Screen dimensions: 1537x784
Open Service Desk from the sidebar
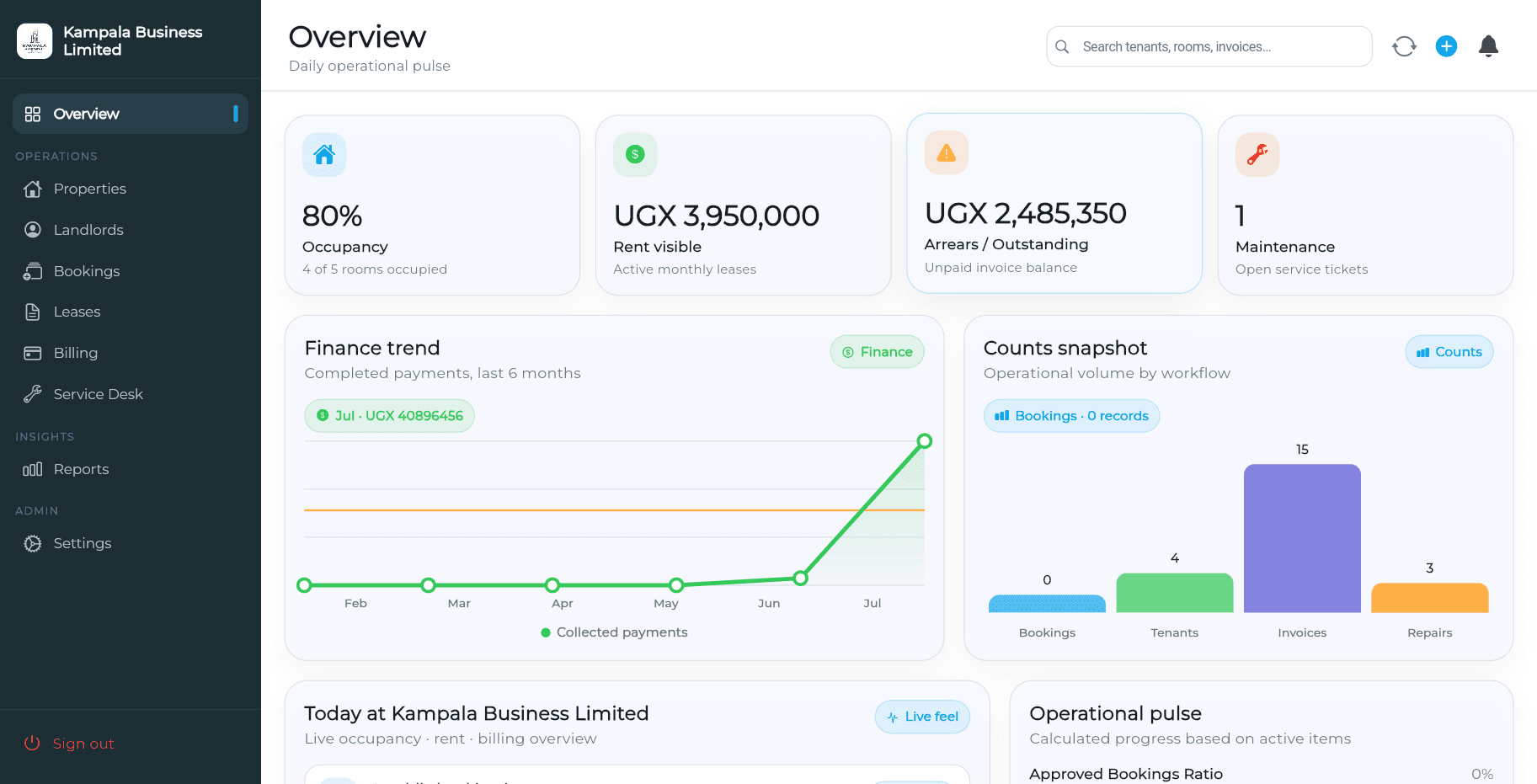click(131, 394)
